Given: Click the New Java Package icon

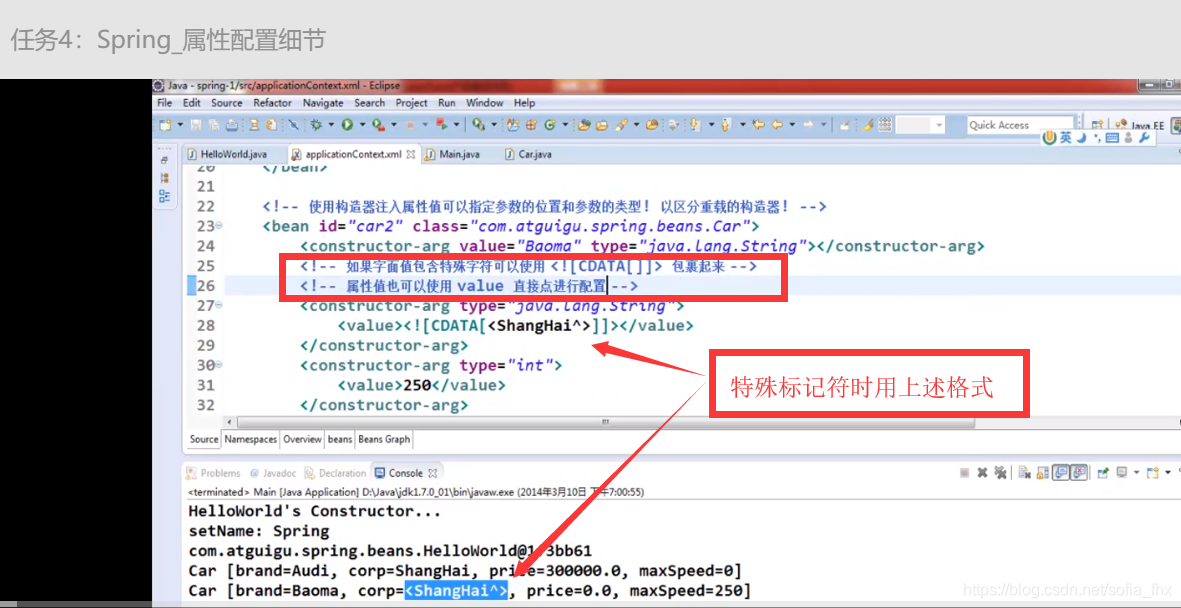Looking at the screenshot, I should [x=532, y=125].
